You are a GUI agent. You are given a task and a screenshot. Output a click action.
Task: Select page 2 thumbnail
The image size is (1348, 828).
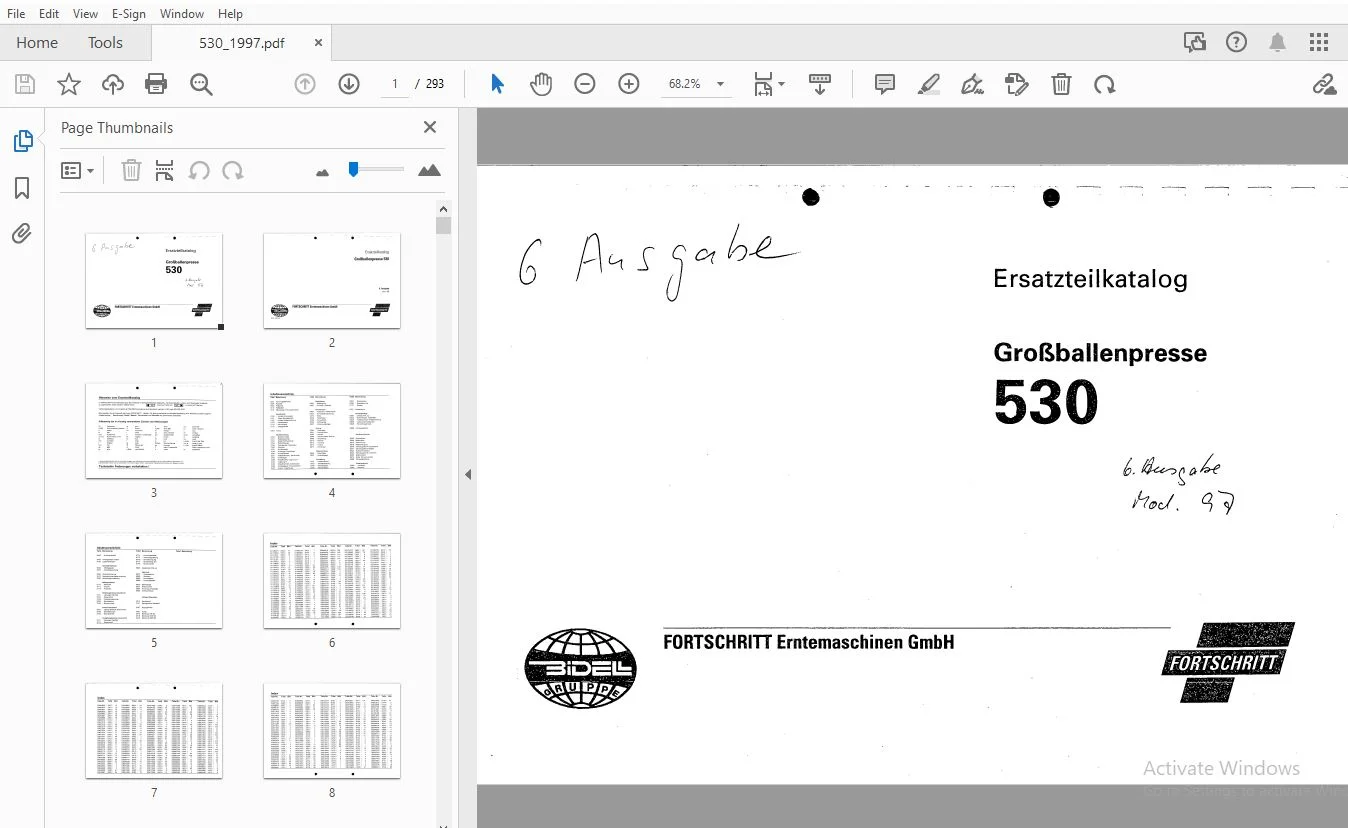(x=332, y=280)
